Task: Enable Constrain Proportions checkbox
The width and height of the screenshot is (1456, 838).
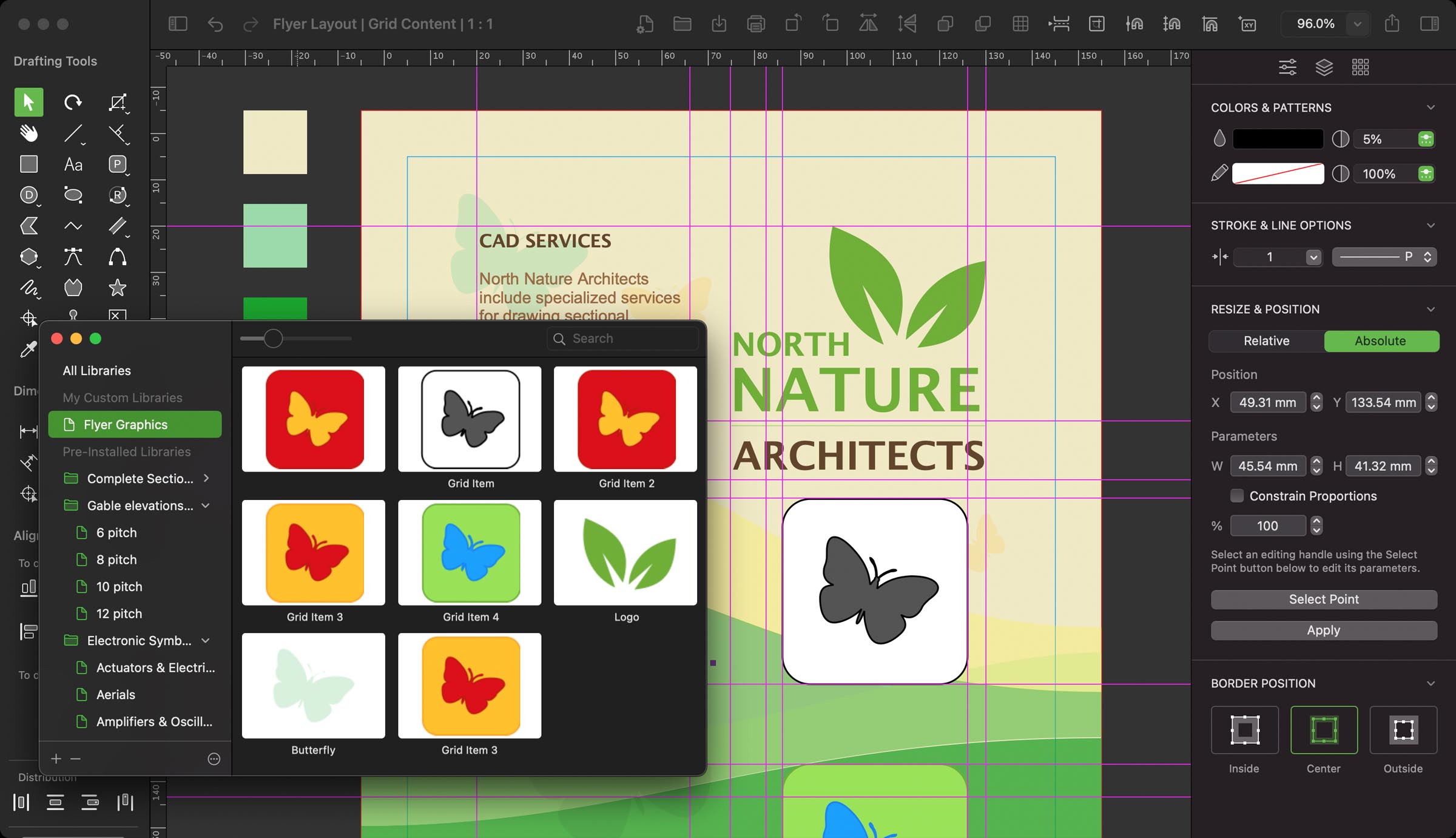Action: click(x=1236, y=496)
